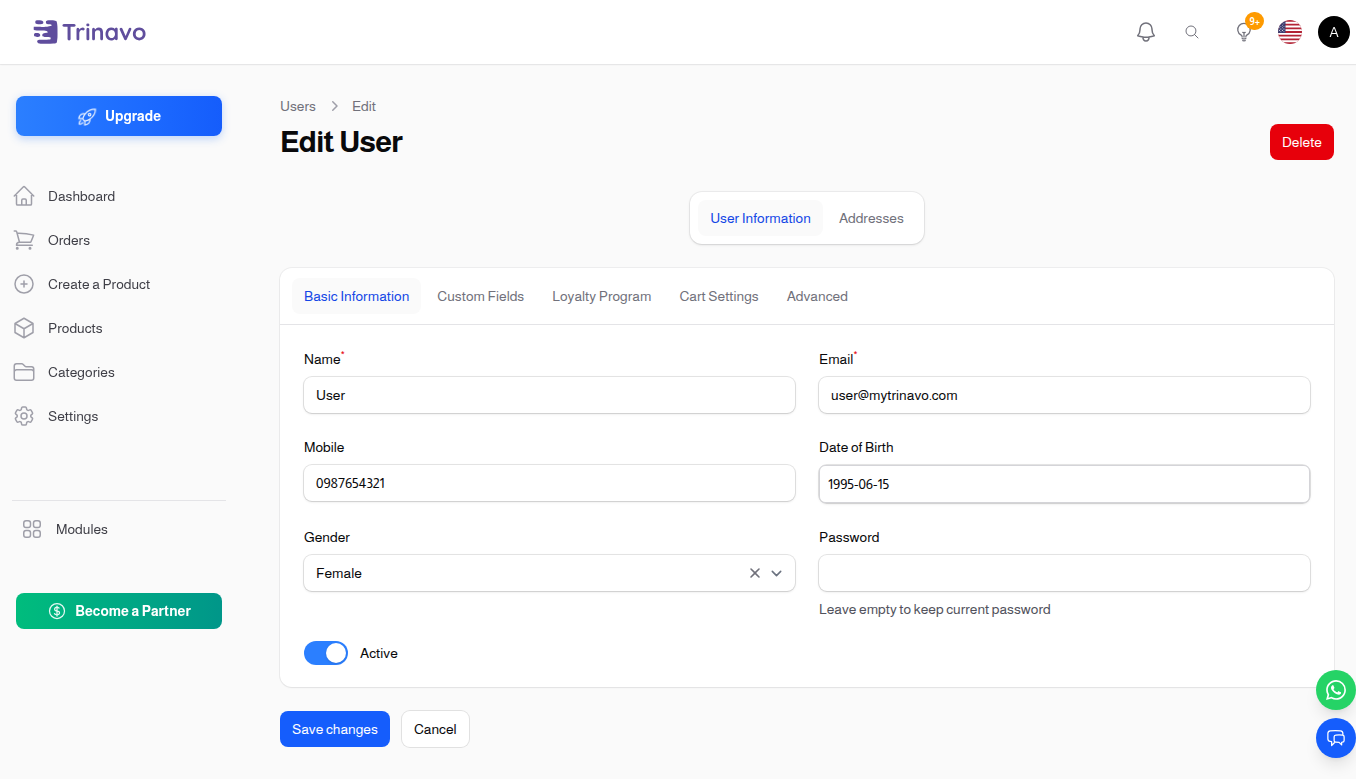Image resolution: width=1356 pixels, height=779 pixels.
Task: Click 'Leave empty to keep current password' hint
Action: click(934, 609)
